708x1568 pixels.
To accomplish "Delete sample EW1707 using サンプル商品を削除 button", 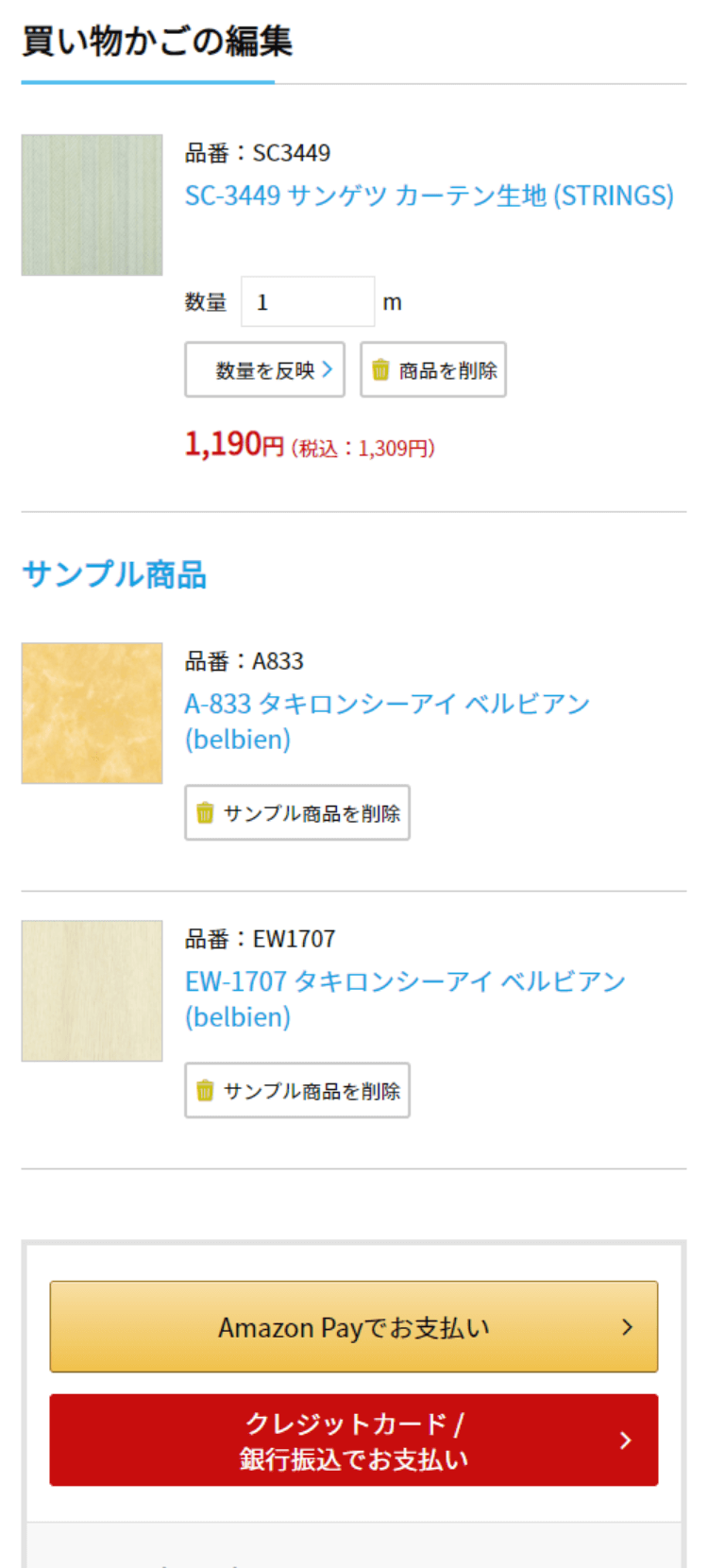I will [297, 1090].
